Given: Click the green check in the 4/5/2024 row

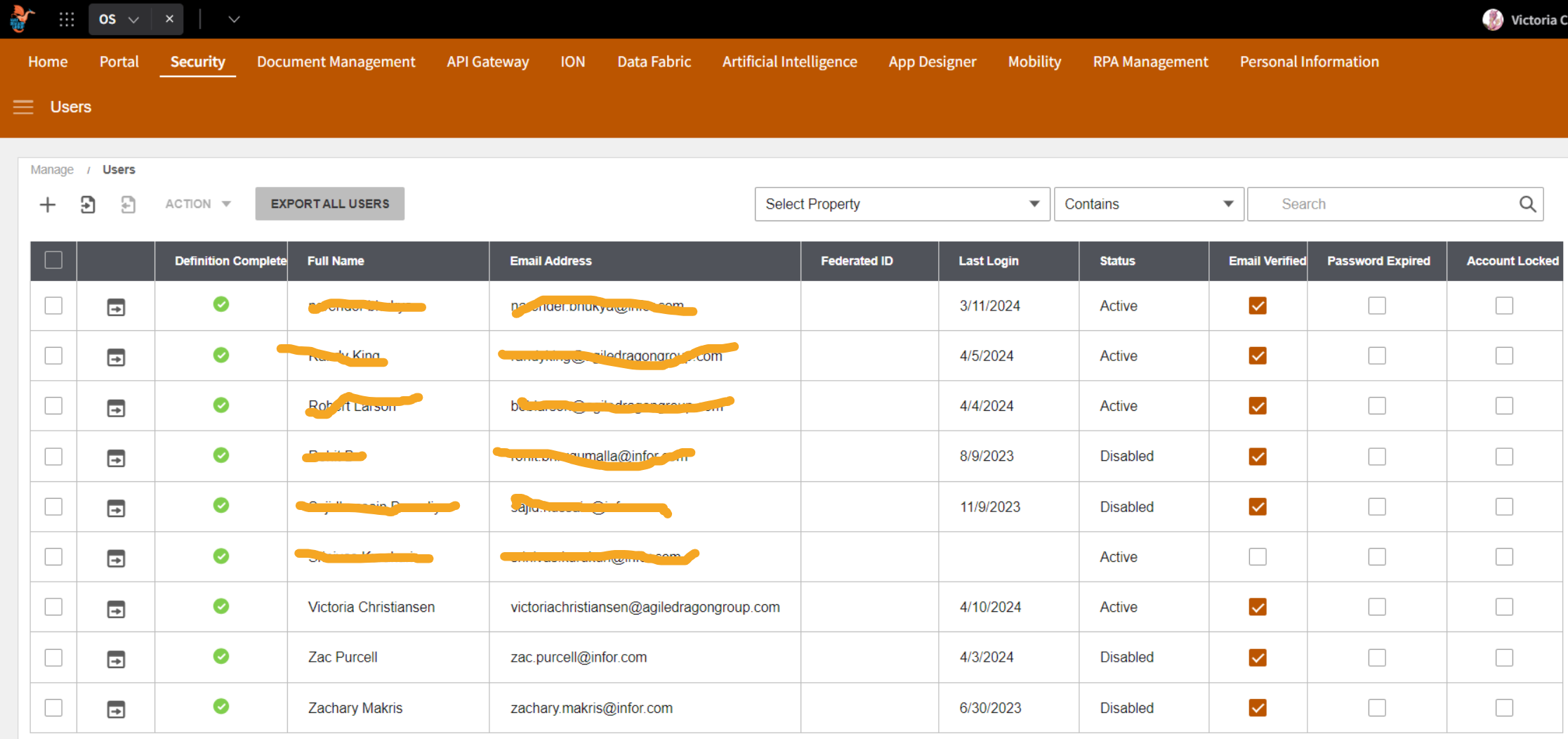Looking at the screenshot, I should point(221,355).
